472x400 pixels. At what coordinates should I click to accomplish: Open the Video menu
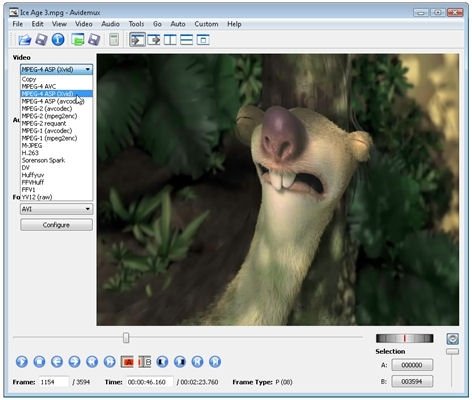coord(84,24)
